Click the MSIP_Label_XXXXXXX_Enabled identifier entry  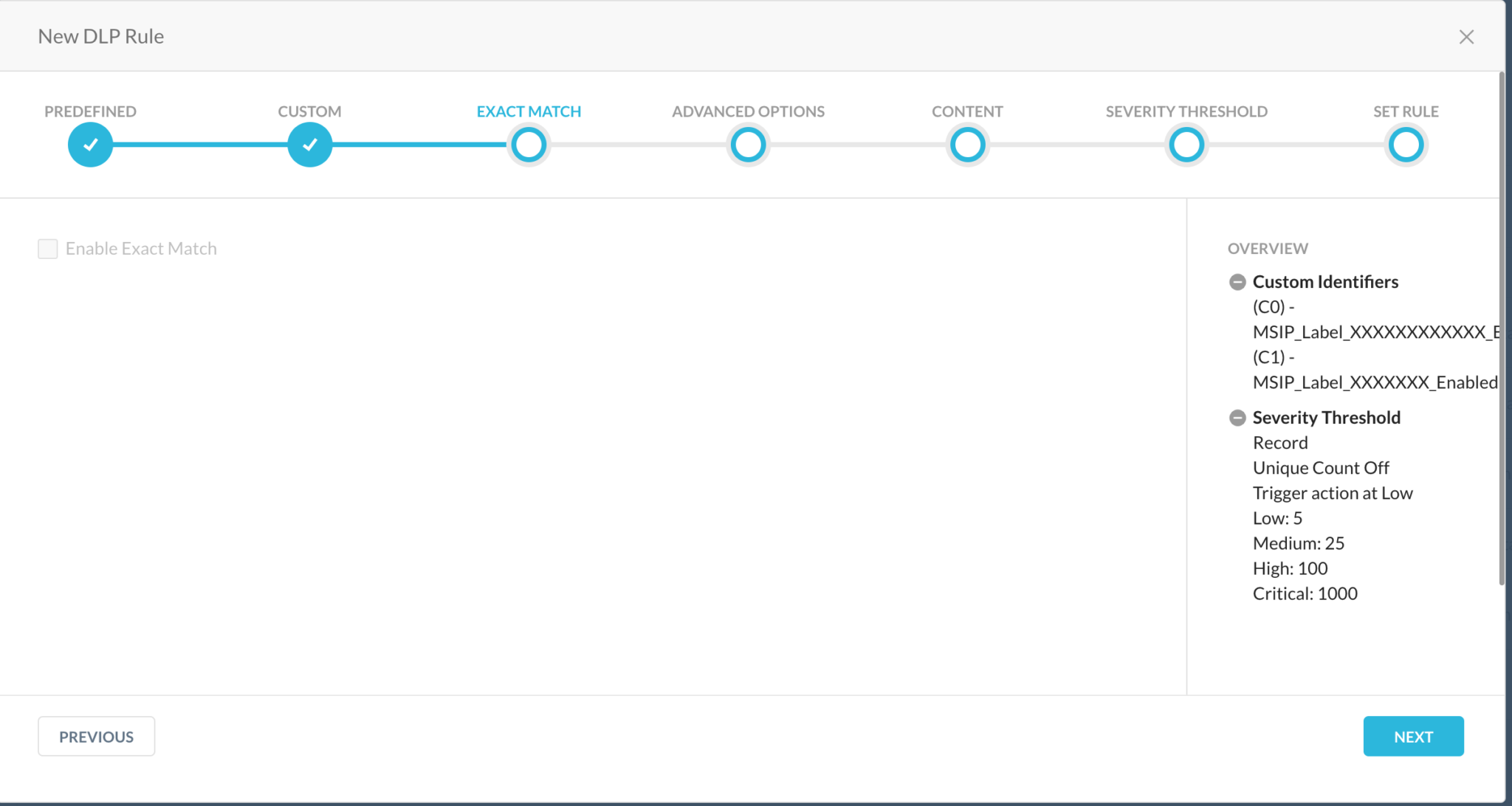coord(1375,382)
